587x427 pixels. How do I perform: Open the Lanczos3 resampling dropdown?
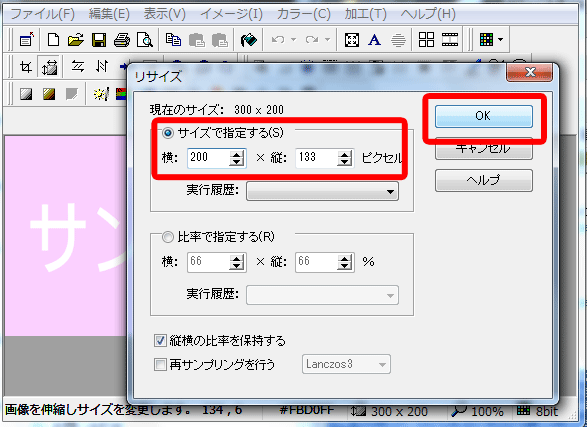pyautogui.click(x=346, y=364)
